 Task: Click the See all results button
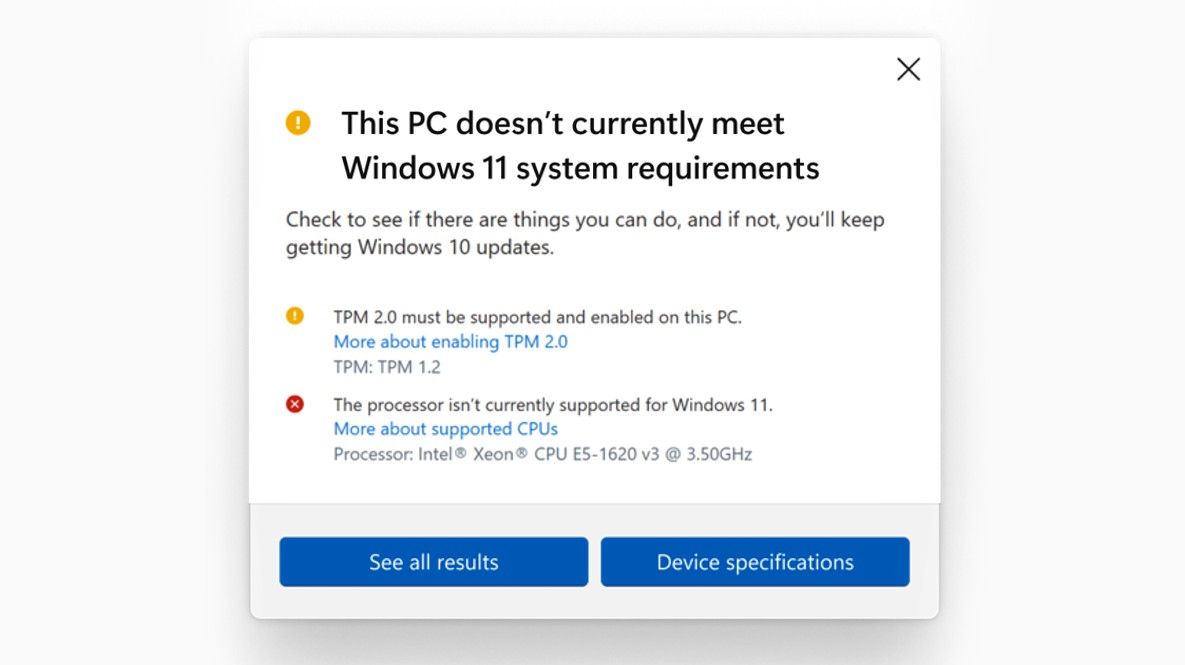click(433, 562)
